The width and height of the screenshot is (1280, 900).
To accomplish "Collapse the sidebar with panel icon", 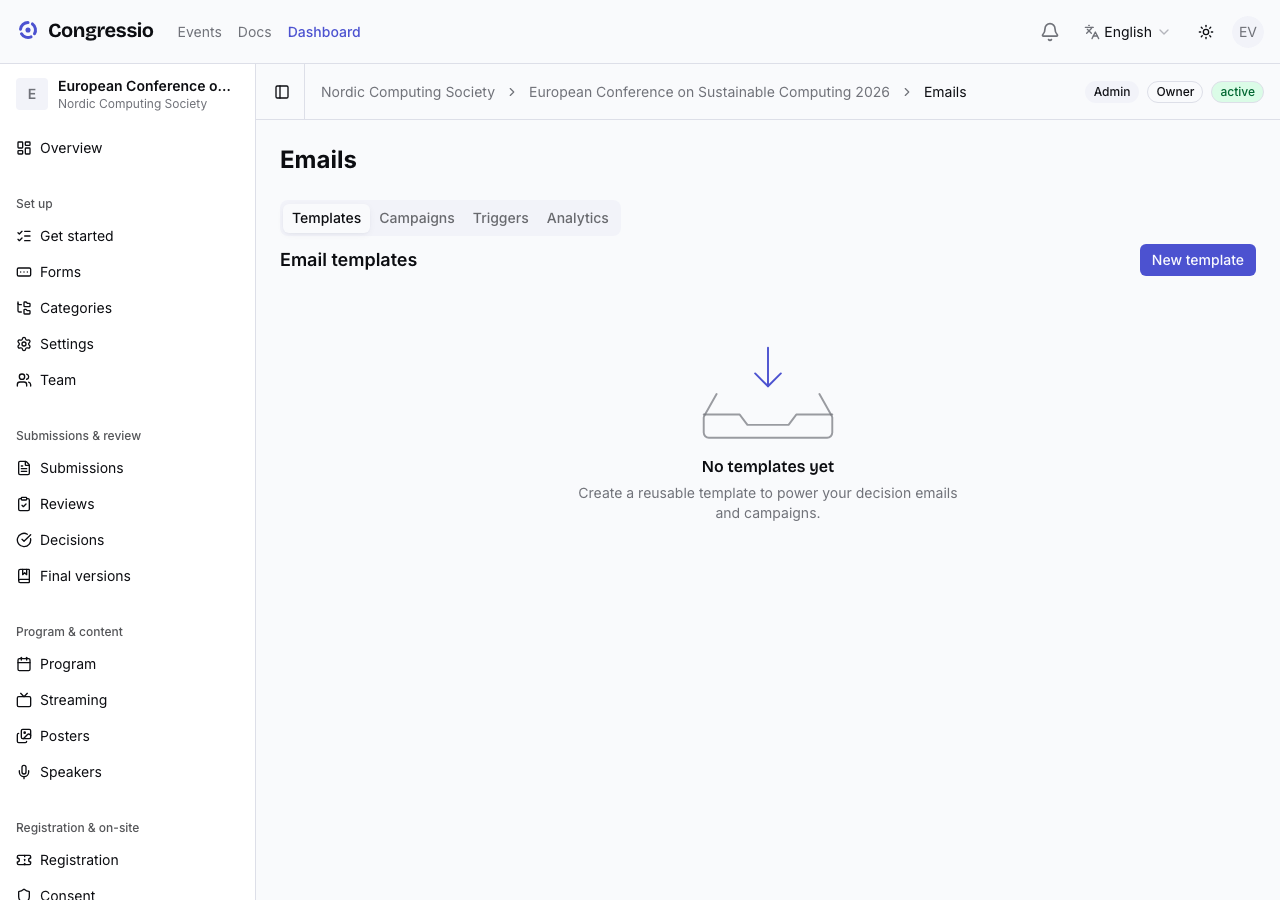I will [282, 92].
